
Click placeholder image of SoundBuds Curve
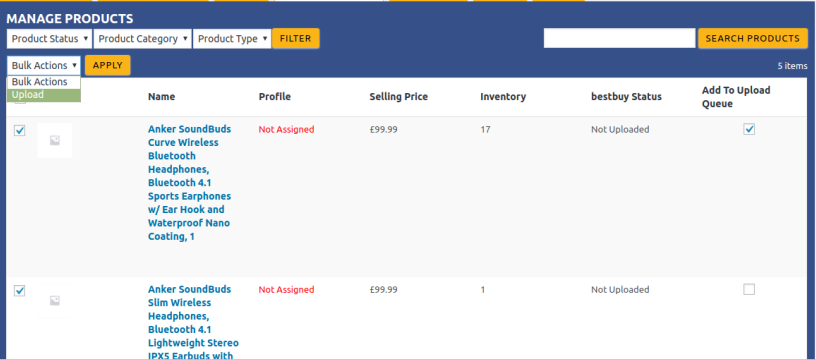tap(55, 140)
